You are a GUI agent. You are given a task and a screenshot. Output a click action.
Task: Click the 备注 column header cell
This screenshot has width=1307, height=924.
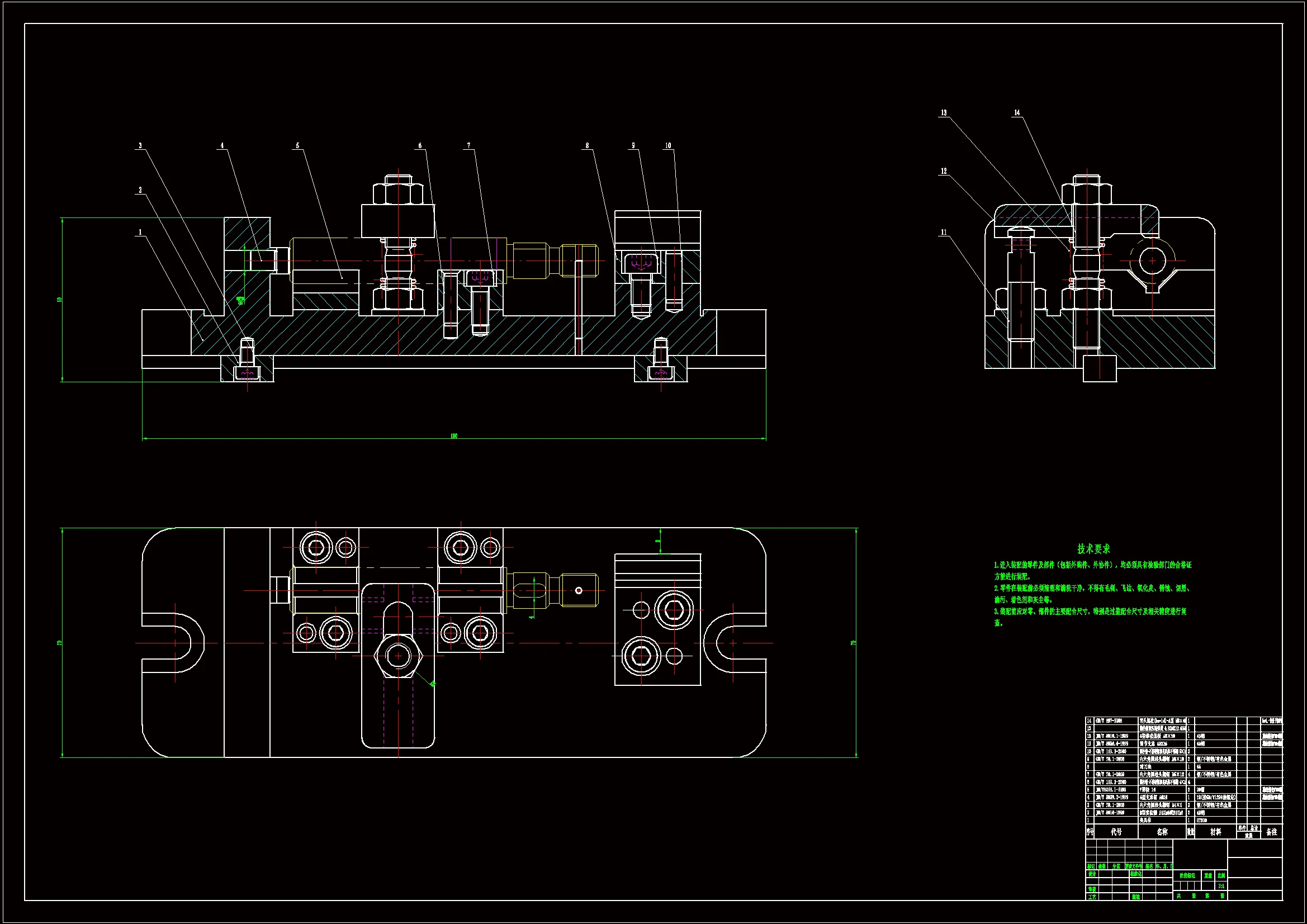point(1271,832)
